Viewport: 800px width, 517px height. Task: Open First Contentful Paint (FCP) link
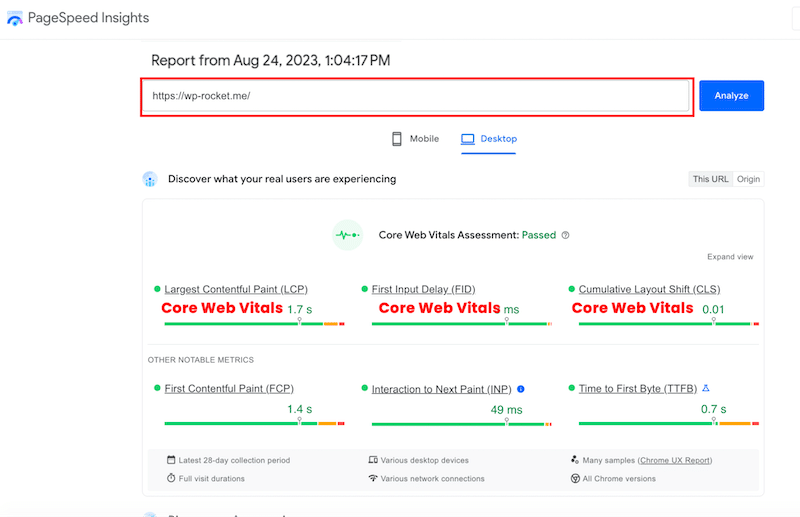click(x=229, y=389)
